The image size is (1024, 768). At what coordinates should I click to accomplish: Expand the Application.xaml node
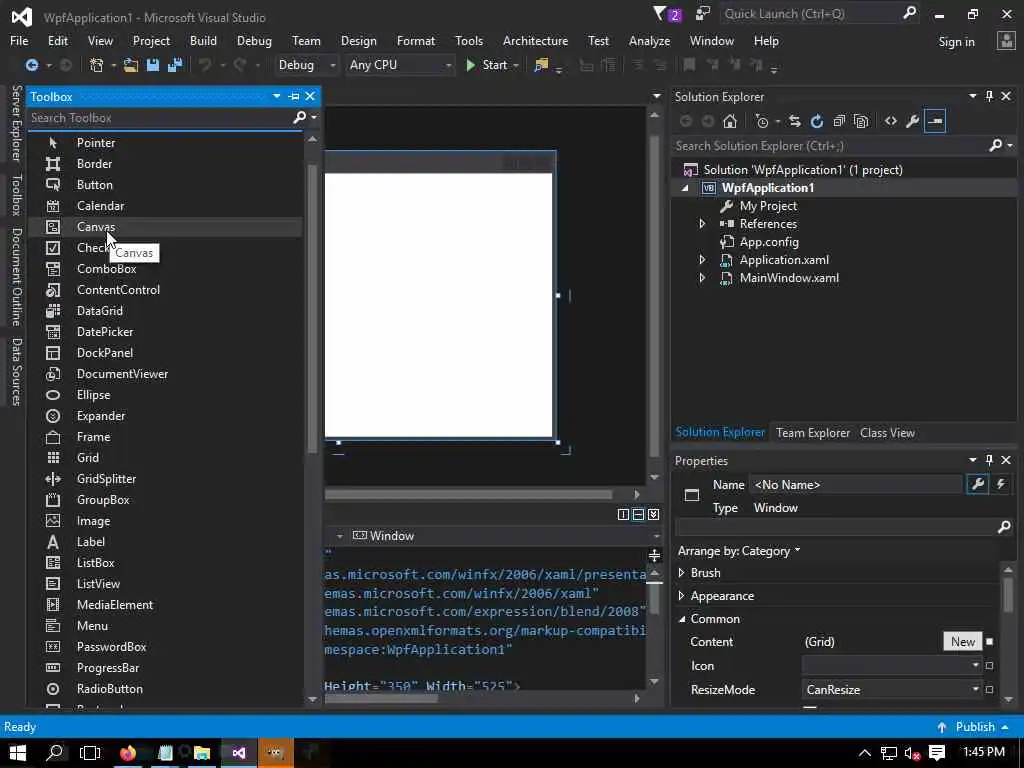coord(702,260)
